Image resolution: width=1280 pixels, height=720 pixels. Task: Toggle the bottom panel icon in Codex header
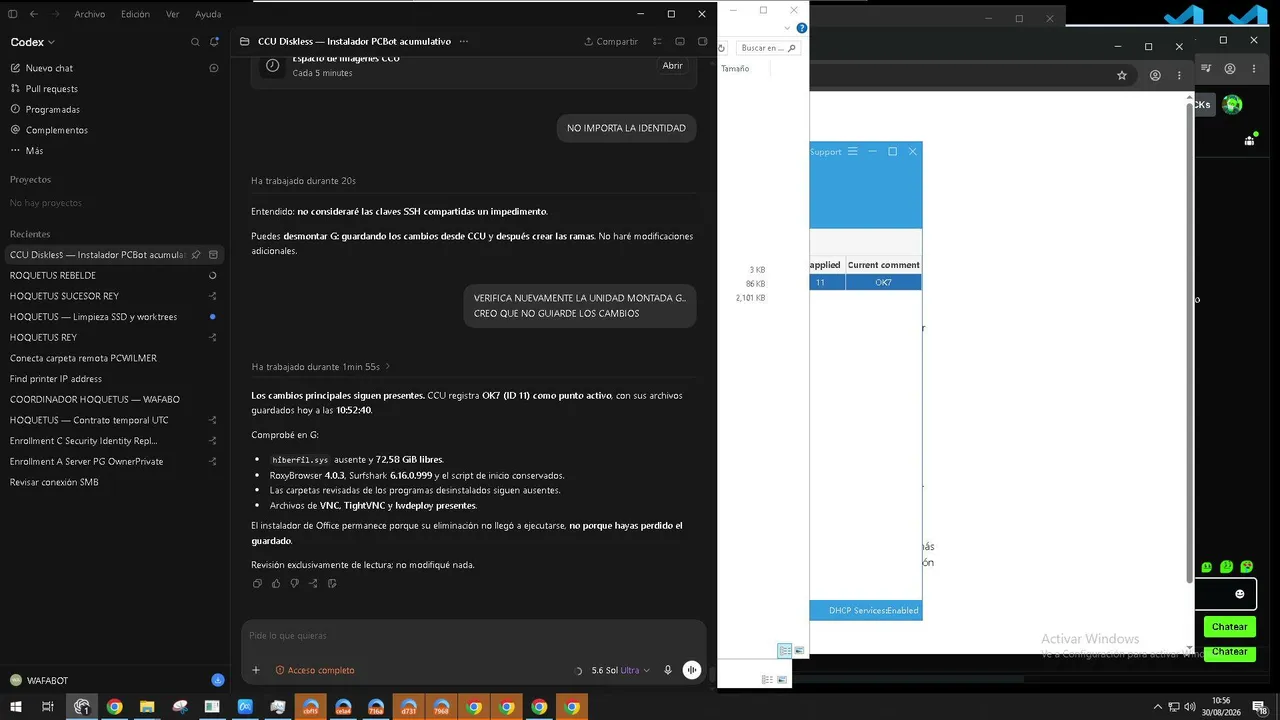click(x=680, y=42)
